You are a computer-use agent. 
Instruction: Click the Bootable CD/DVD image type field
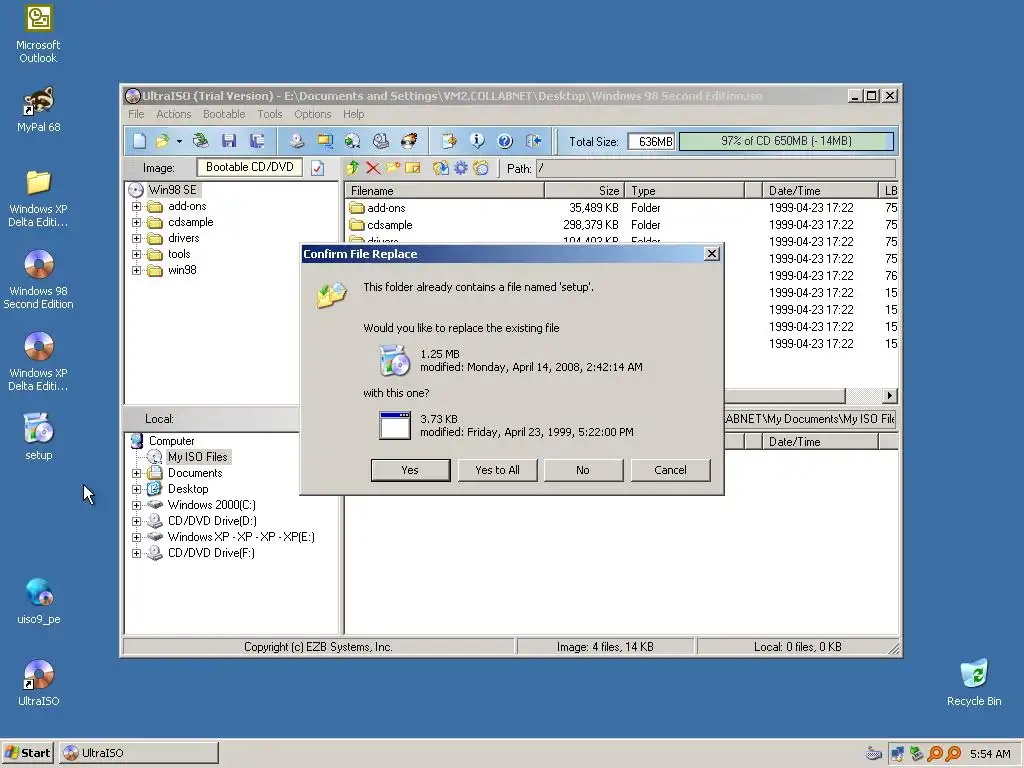(249, 167)
